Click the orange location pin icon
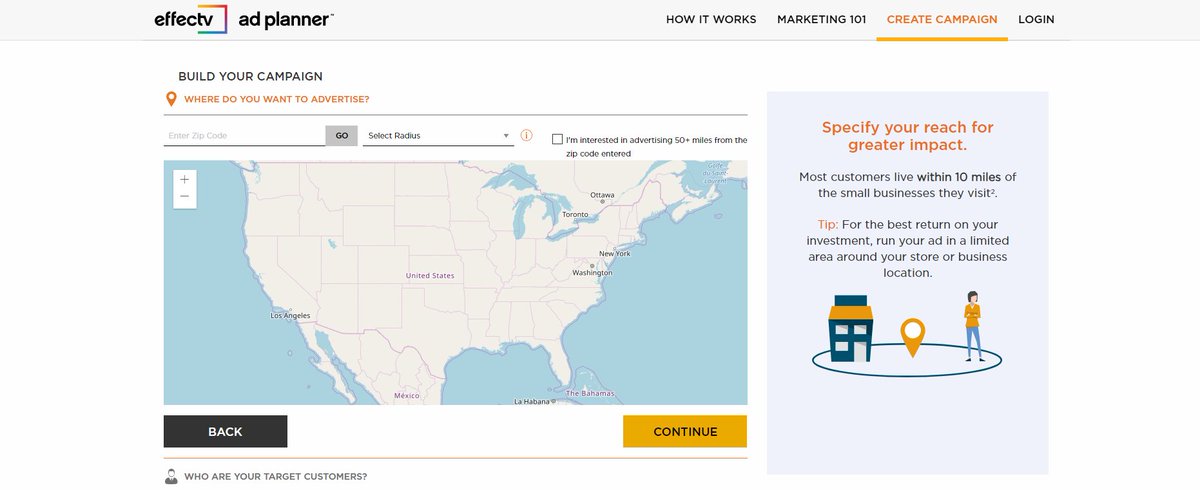This screenshot has height=490, width=1200. pos(171,99)
